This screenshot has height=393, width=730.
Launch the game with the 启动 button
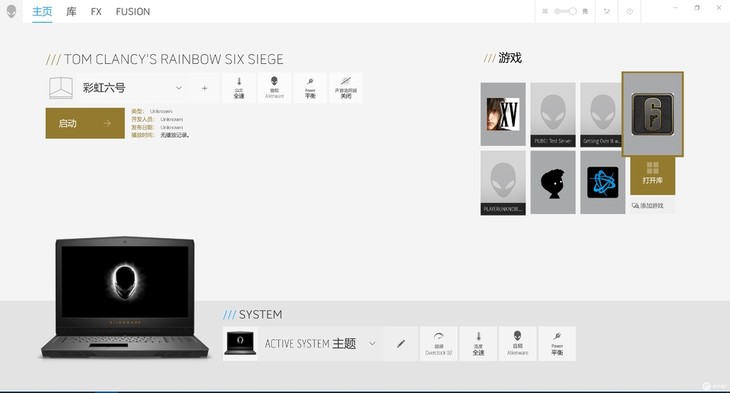[85, 123]
